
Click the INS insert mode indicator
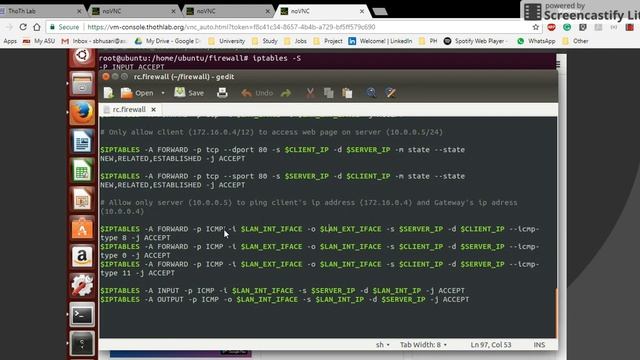pos(539,345)
